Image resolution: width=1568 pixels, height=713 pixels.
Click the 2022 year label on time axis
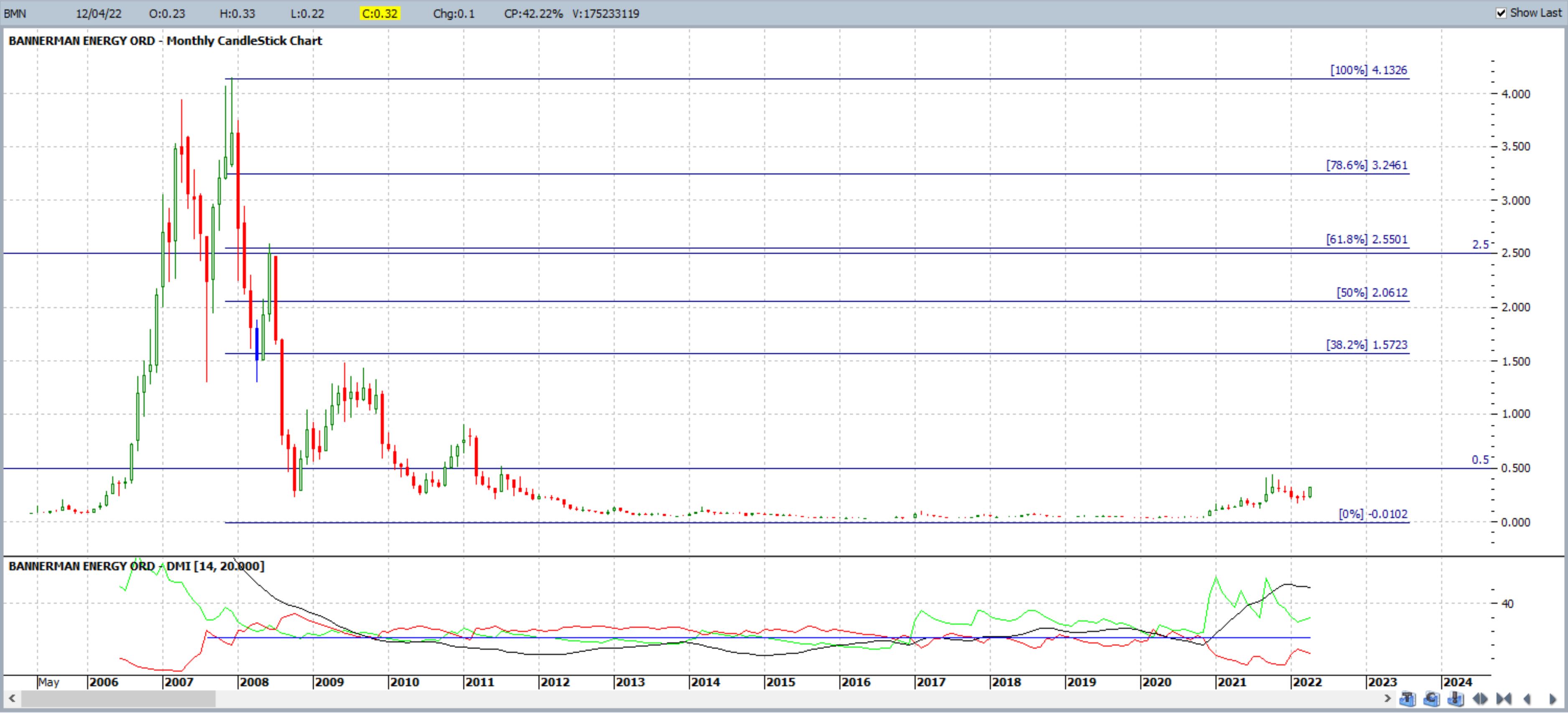pyautogui.click(x=1307, y=682)
